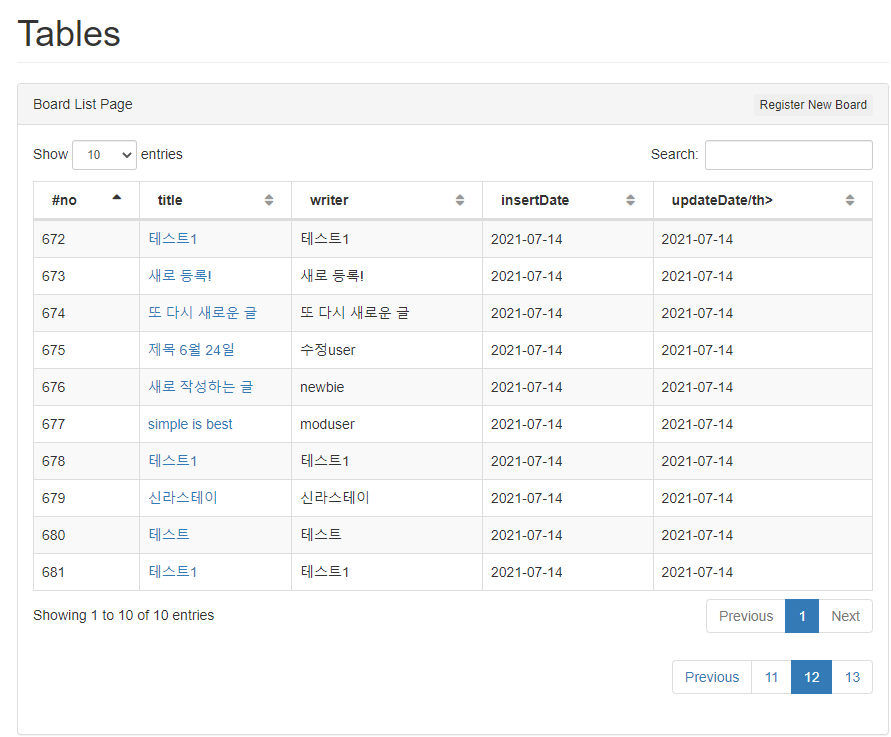
Task: Click the writer column header label
Action: pyautogui.click(x=329, y=200)
